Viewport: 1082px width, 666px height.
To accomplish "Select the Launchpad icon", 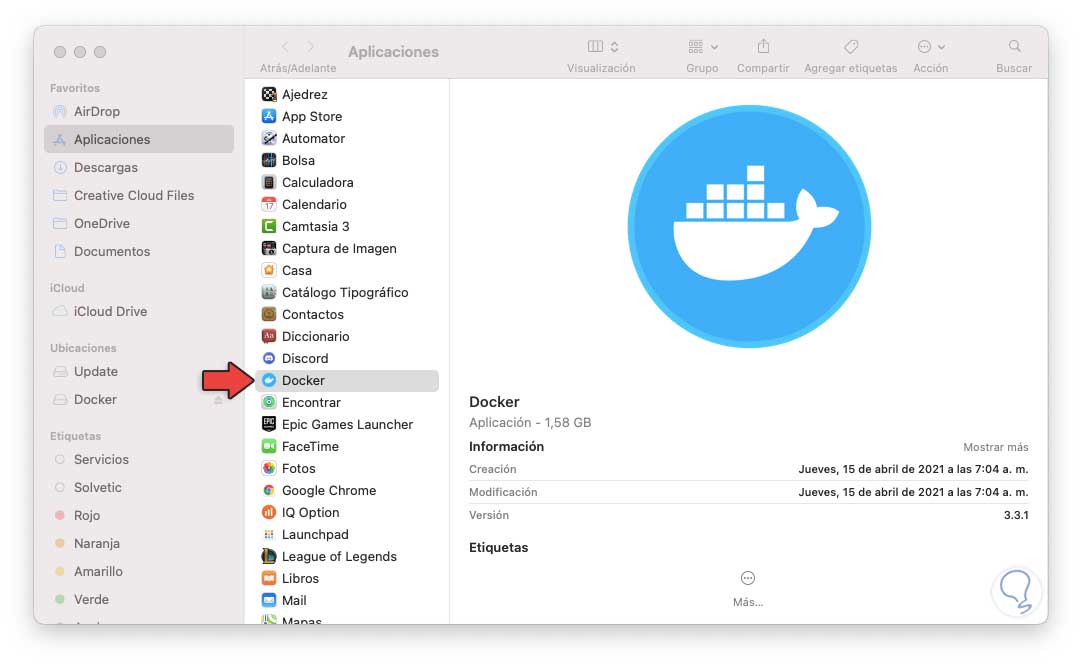I will (x=269, y=535).
